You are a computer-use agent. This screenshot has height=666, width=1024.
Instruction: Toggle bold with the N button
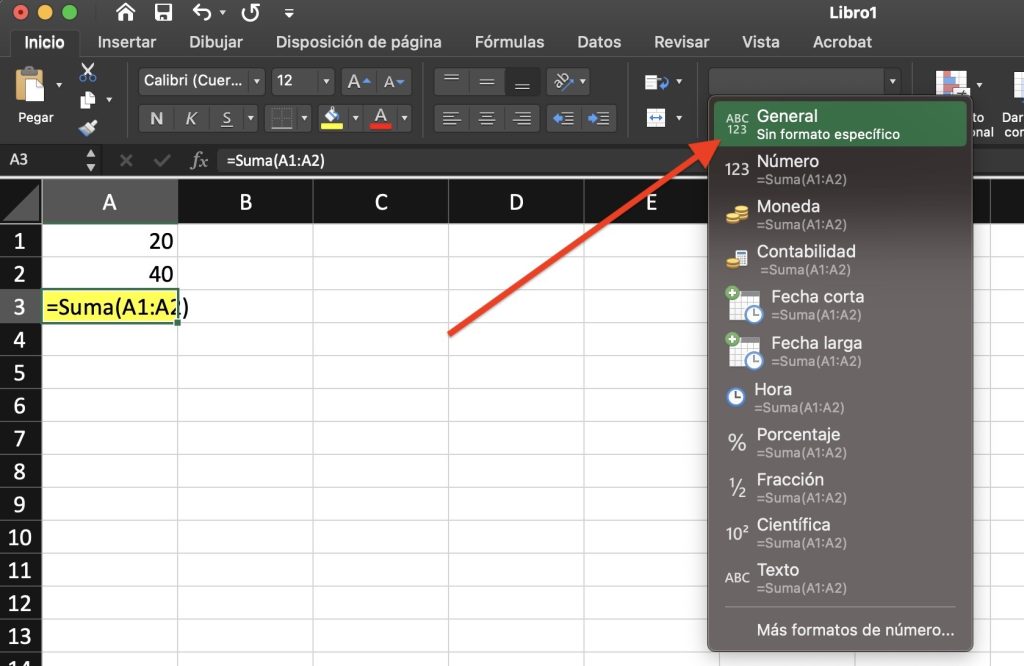click(156, 118)
